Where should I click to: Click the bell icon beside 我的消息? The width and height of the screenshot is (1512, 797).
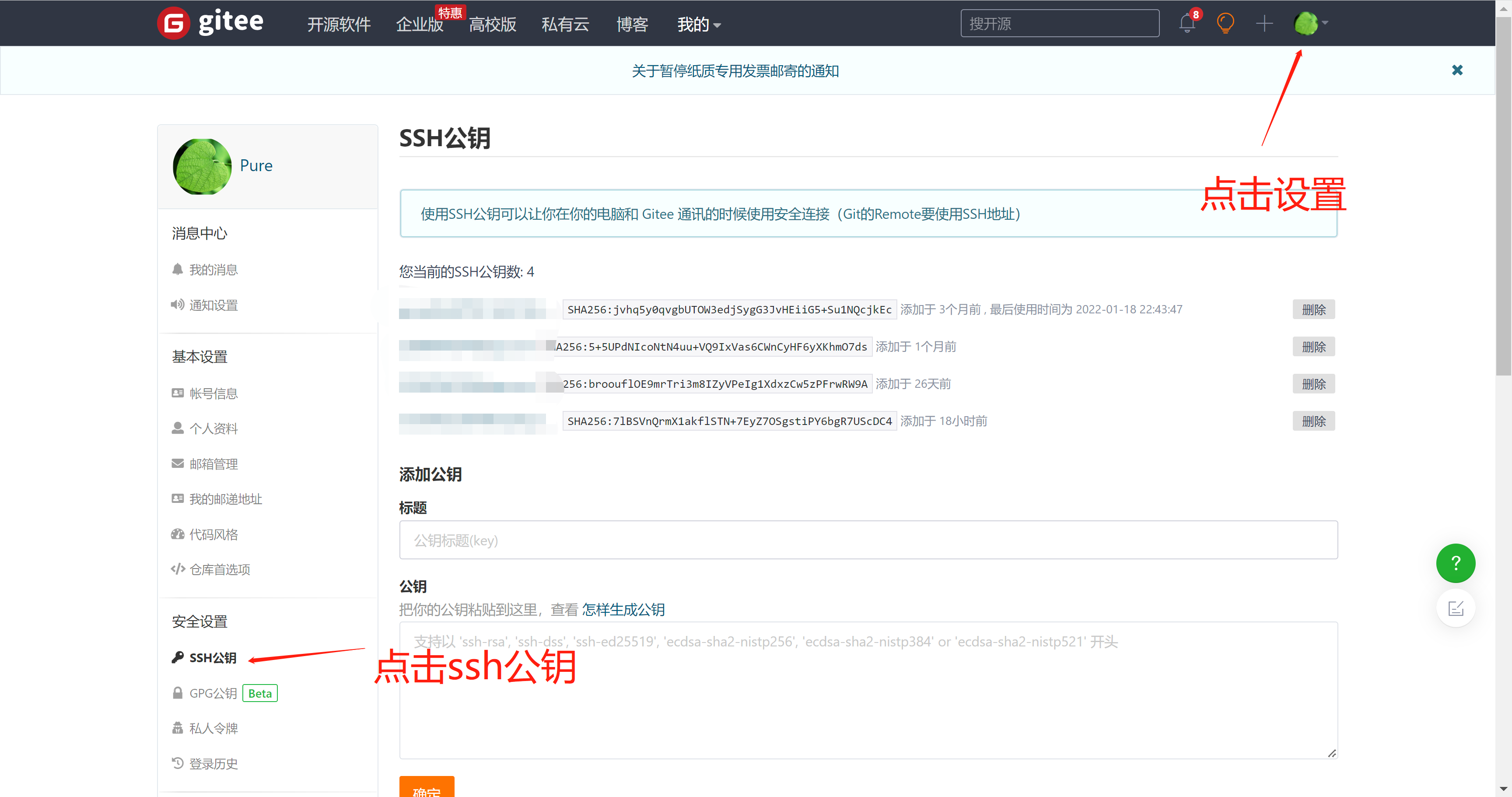[177, 269]
